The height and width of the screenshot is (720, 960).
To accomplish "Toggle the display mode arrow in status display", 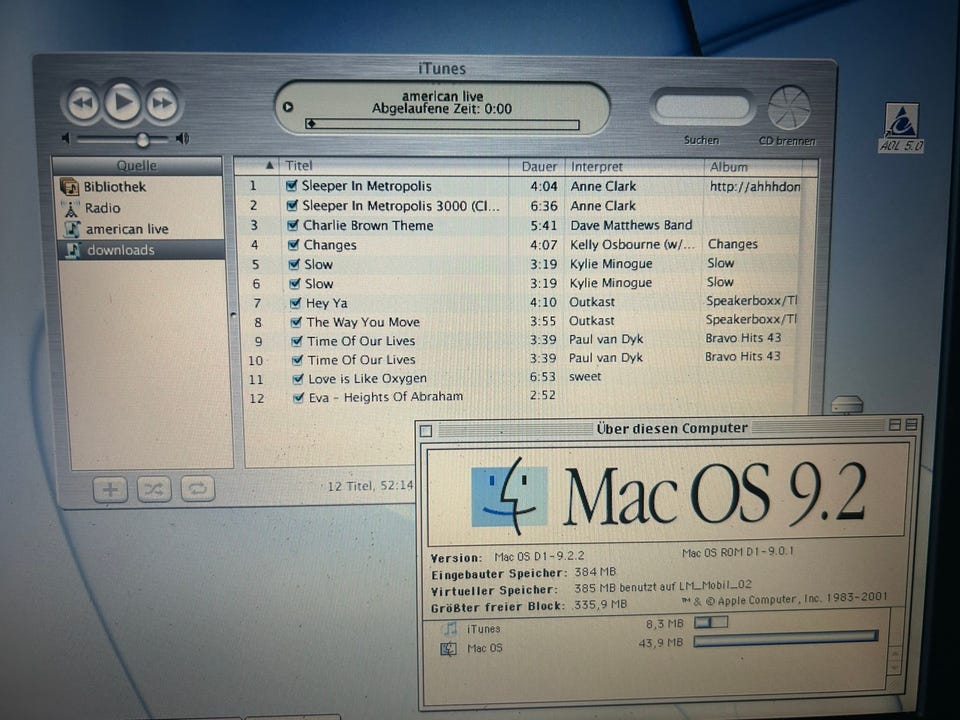I will [288, 107].
